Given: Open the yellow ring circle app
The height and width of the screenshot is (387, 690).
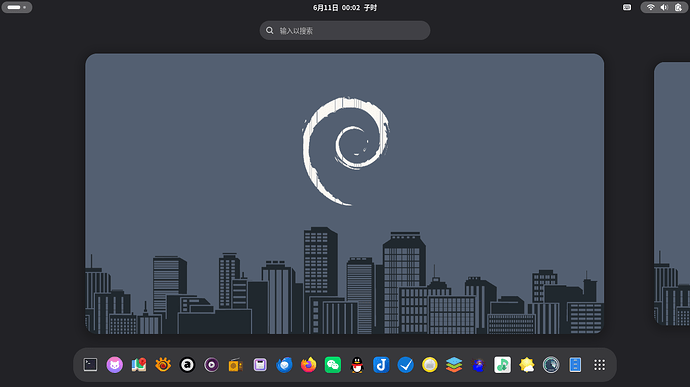Looking at the screenshot, I should pyautogui.click(x=429, y=365).
